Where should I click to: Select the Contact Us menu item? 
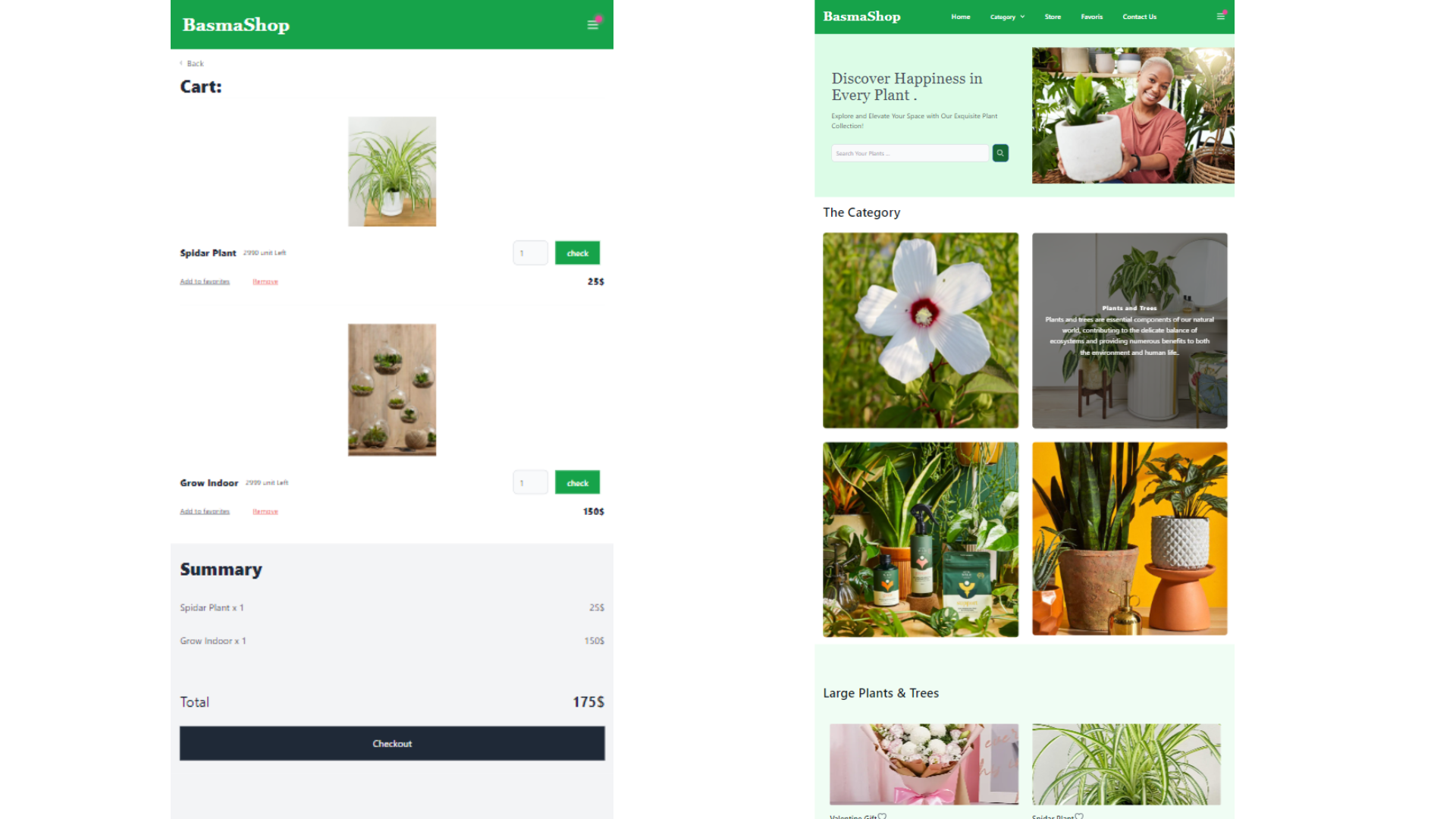click(x=1139, y=17)
